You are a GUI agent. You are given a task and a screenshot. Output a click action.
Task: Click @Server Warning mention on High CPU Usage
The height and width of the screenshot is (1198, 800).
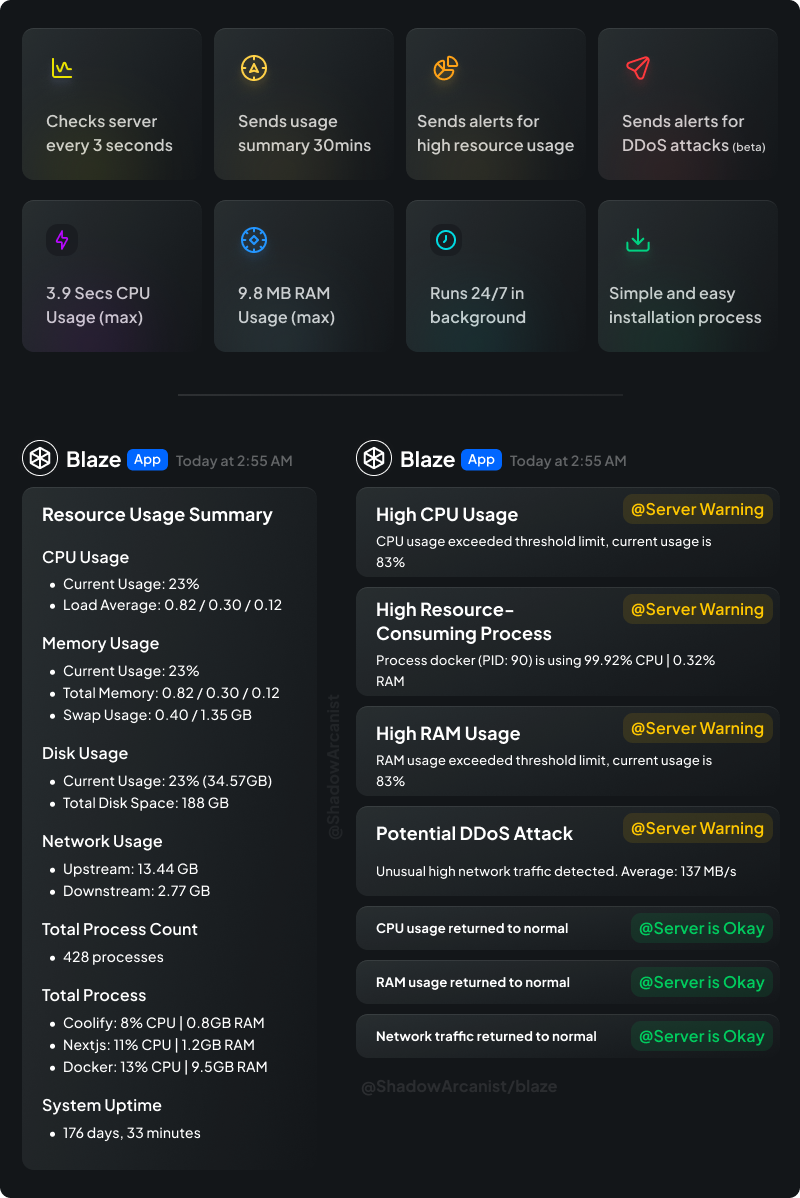click(698, 510)
